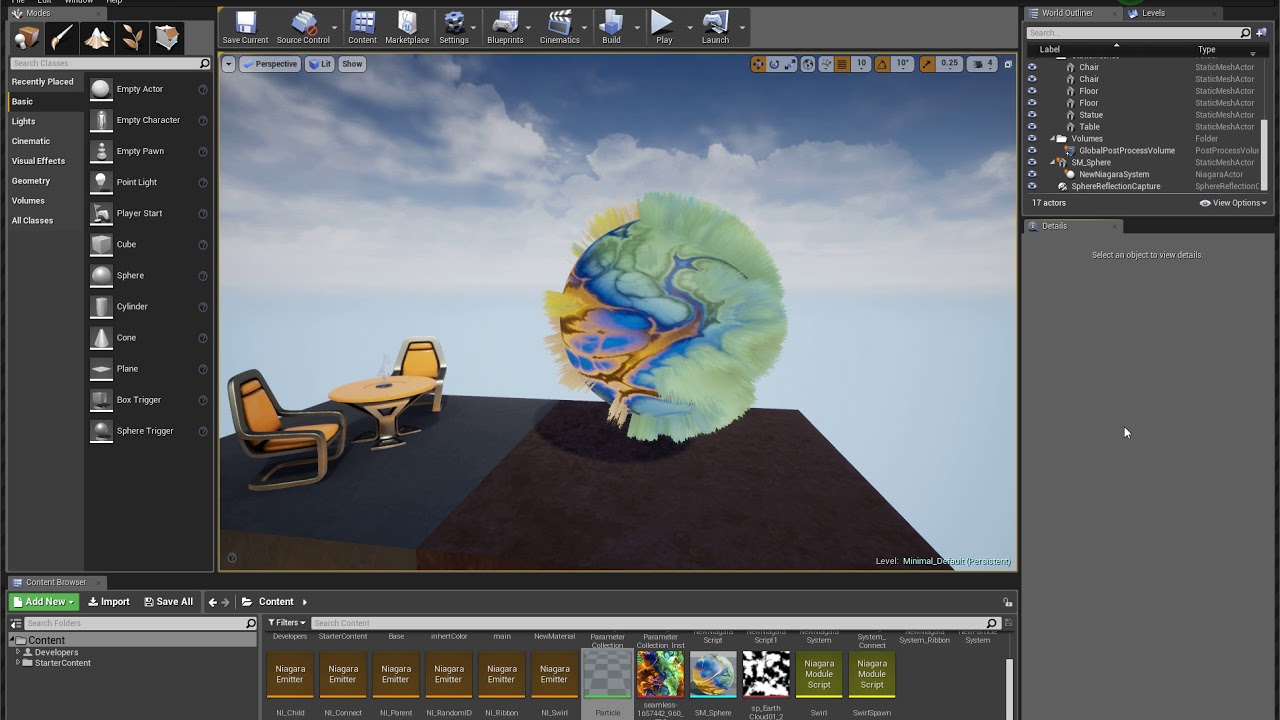The height and width of the screenshot is (720, 1280).
Task: Open the Content toolbar button
Action: (x=362, y=28)
